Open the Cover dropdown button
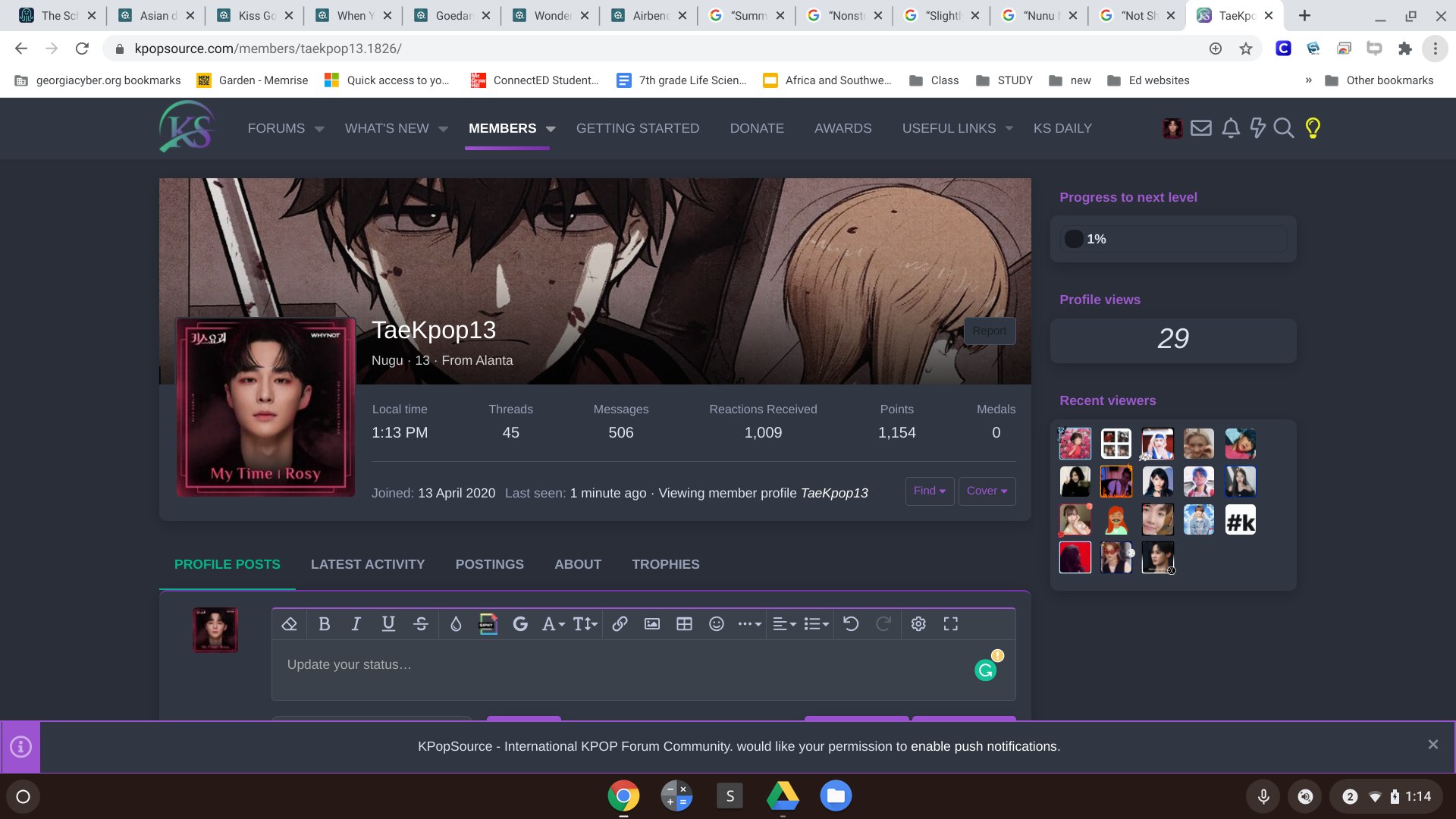The width and height of the screenshot is (1456, 819). (x=987, y=491)
